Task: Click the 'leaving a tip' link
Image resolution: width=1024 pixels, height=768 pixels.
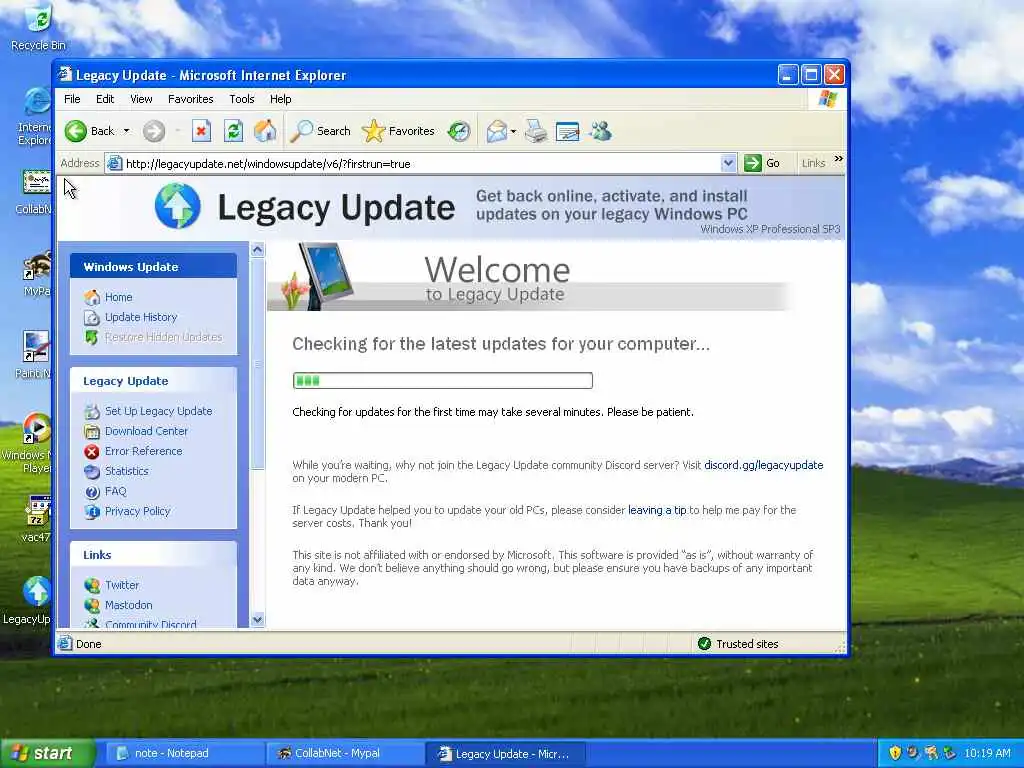Action: click(657, 510)
